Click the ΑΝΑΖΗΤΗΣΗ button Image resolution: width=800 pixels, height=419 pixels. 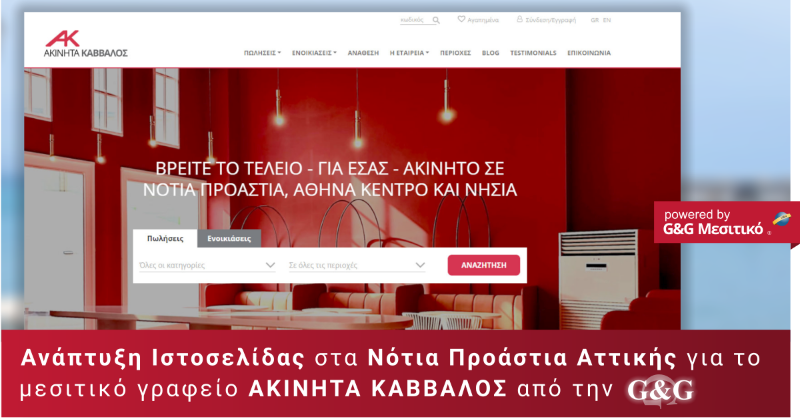point(484,265)
